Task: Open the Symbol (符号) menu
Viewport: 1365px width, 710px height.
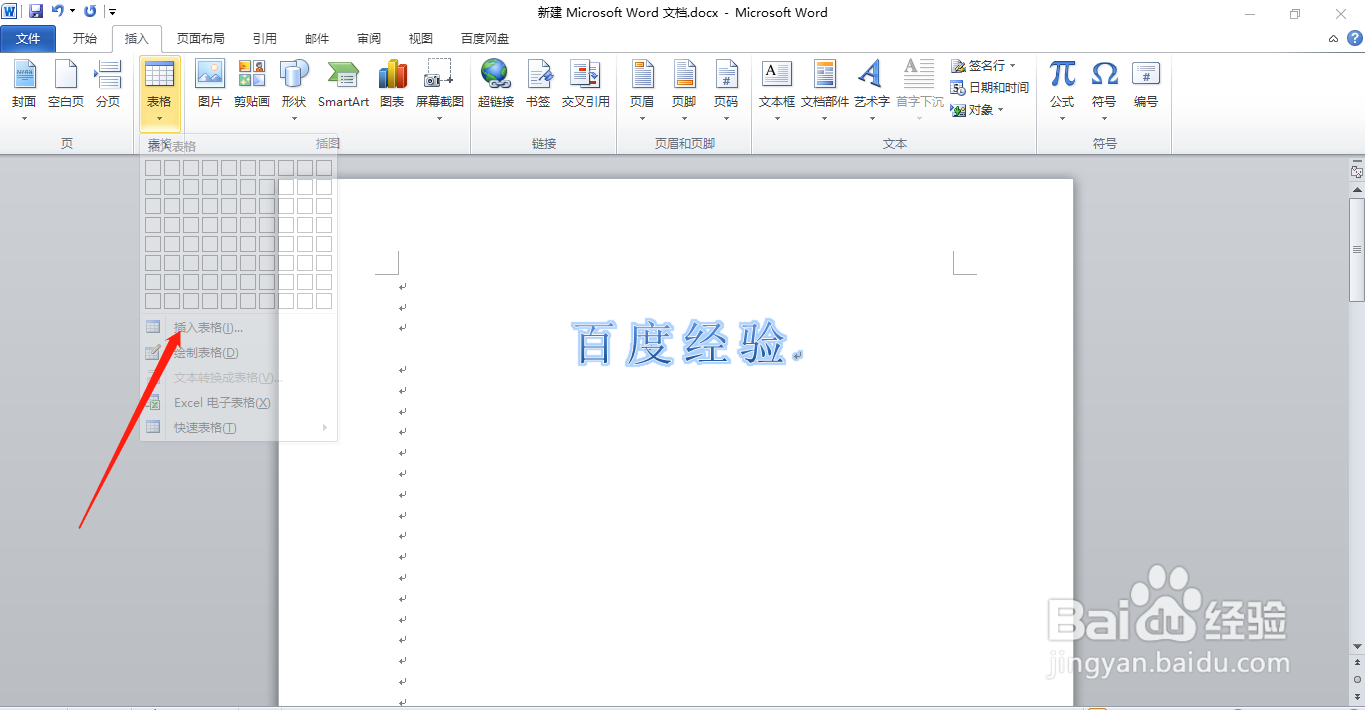Action: 1104,90
